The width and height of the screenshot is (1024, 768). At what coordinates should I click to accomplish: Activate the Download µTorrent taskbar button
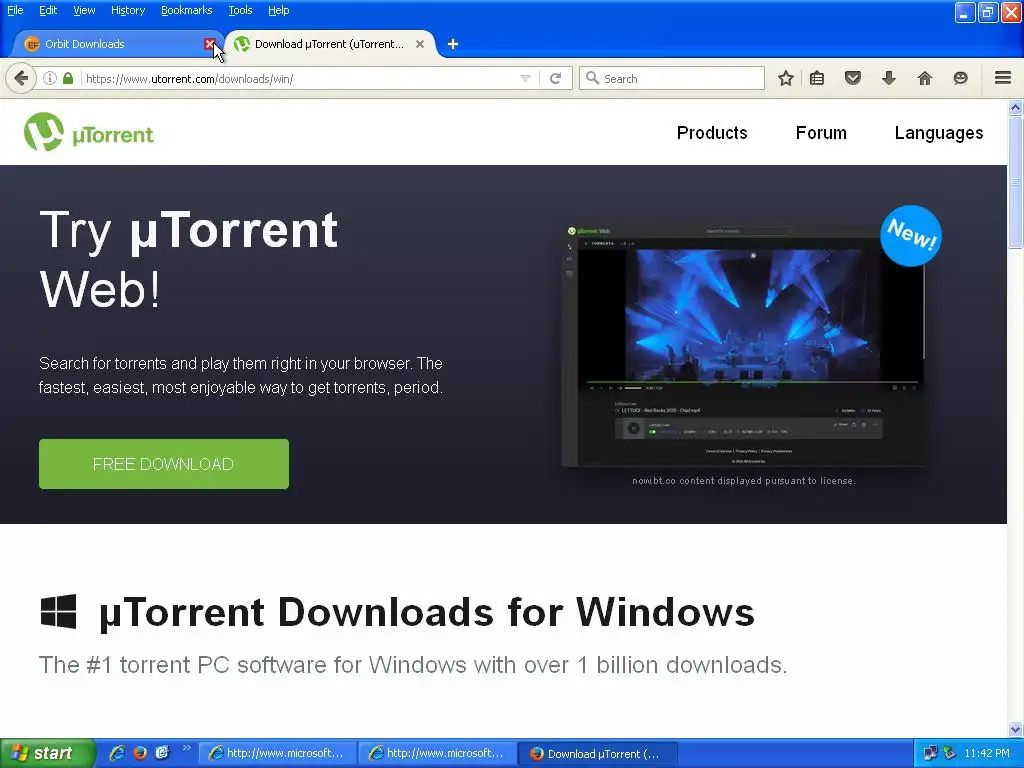click(x=598, y=753)
